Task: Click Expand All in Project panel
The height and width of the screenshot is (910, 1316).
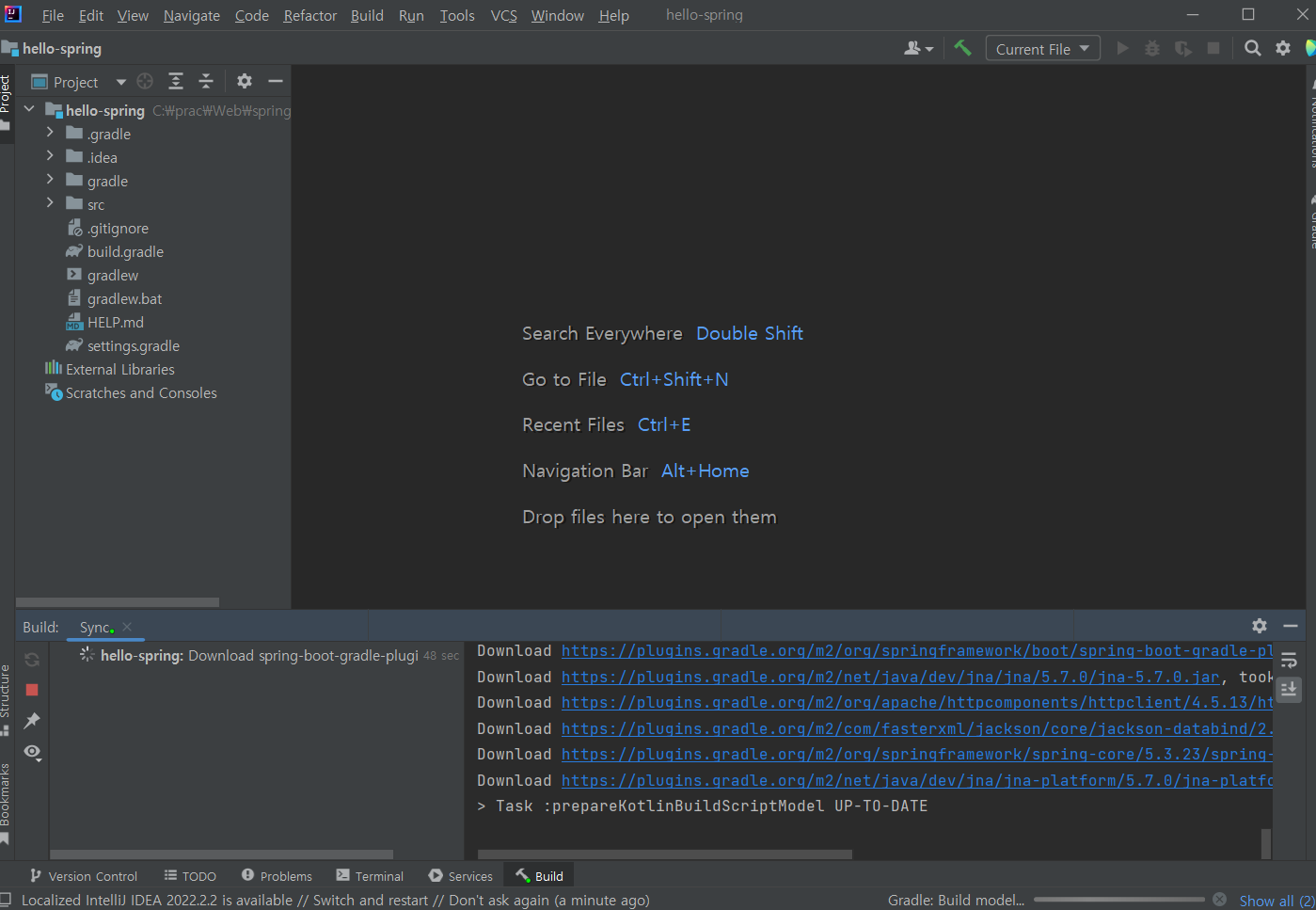Action: [176, 81]
